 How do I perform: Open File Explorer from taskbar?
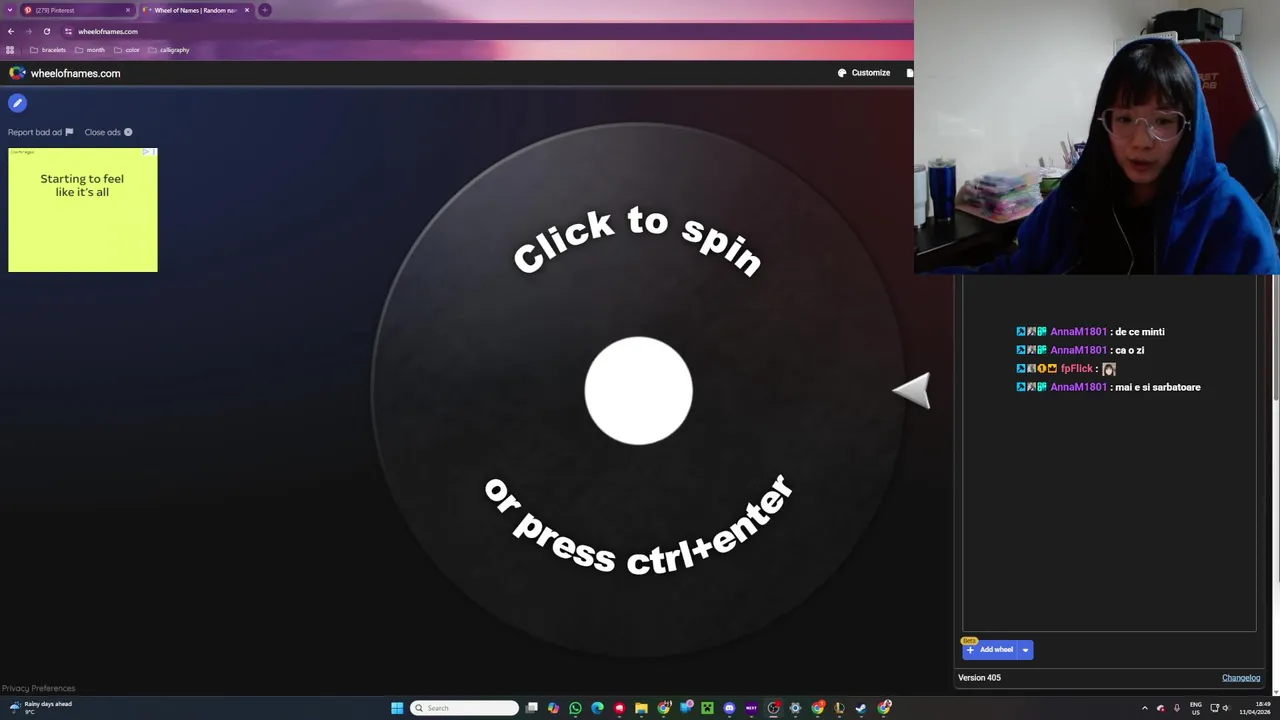pos(641,708)
